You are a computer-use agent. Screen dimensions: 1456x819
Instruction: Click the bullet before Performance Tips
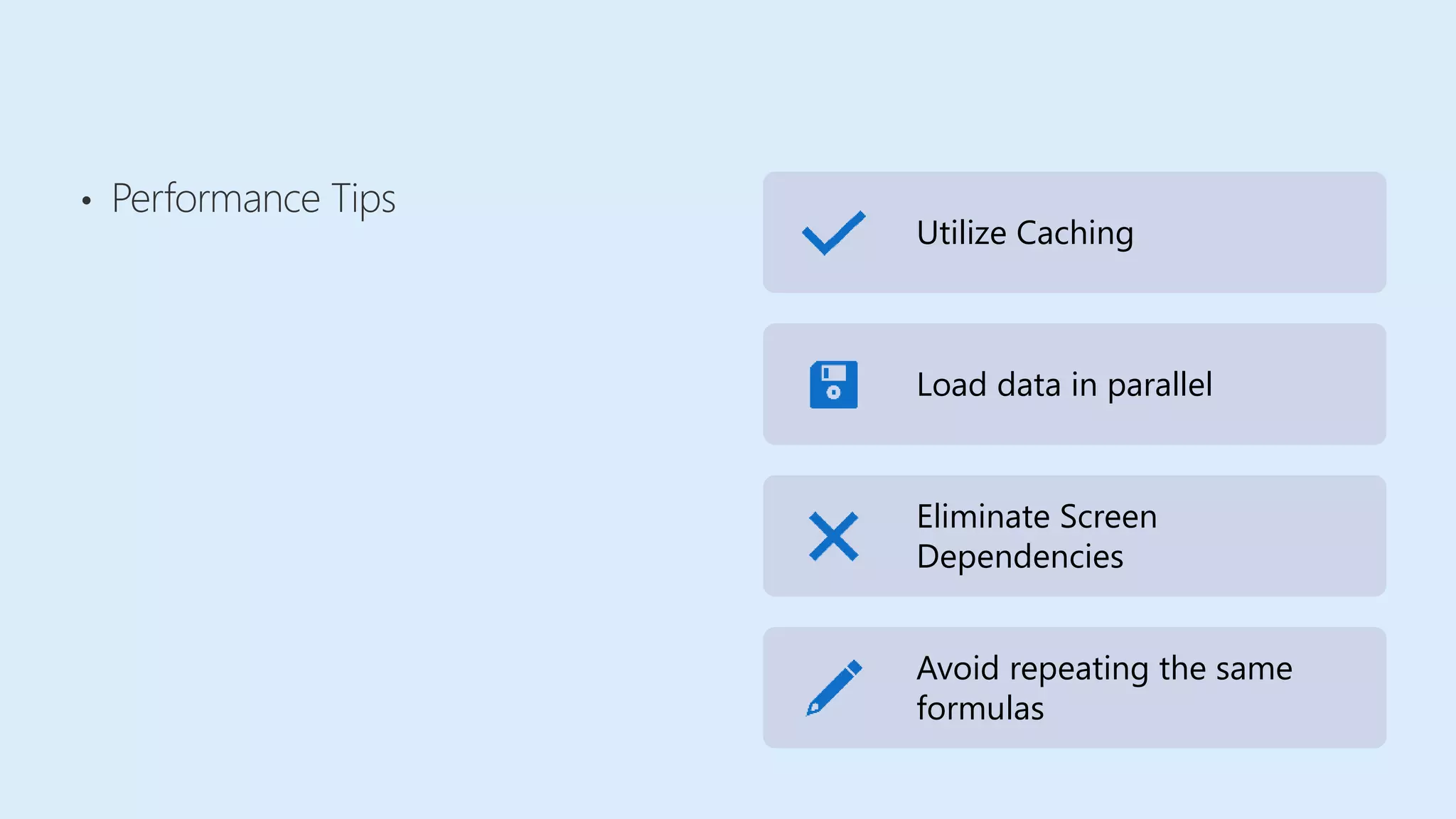87,201
